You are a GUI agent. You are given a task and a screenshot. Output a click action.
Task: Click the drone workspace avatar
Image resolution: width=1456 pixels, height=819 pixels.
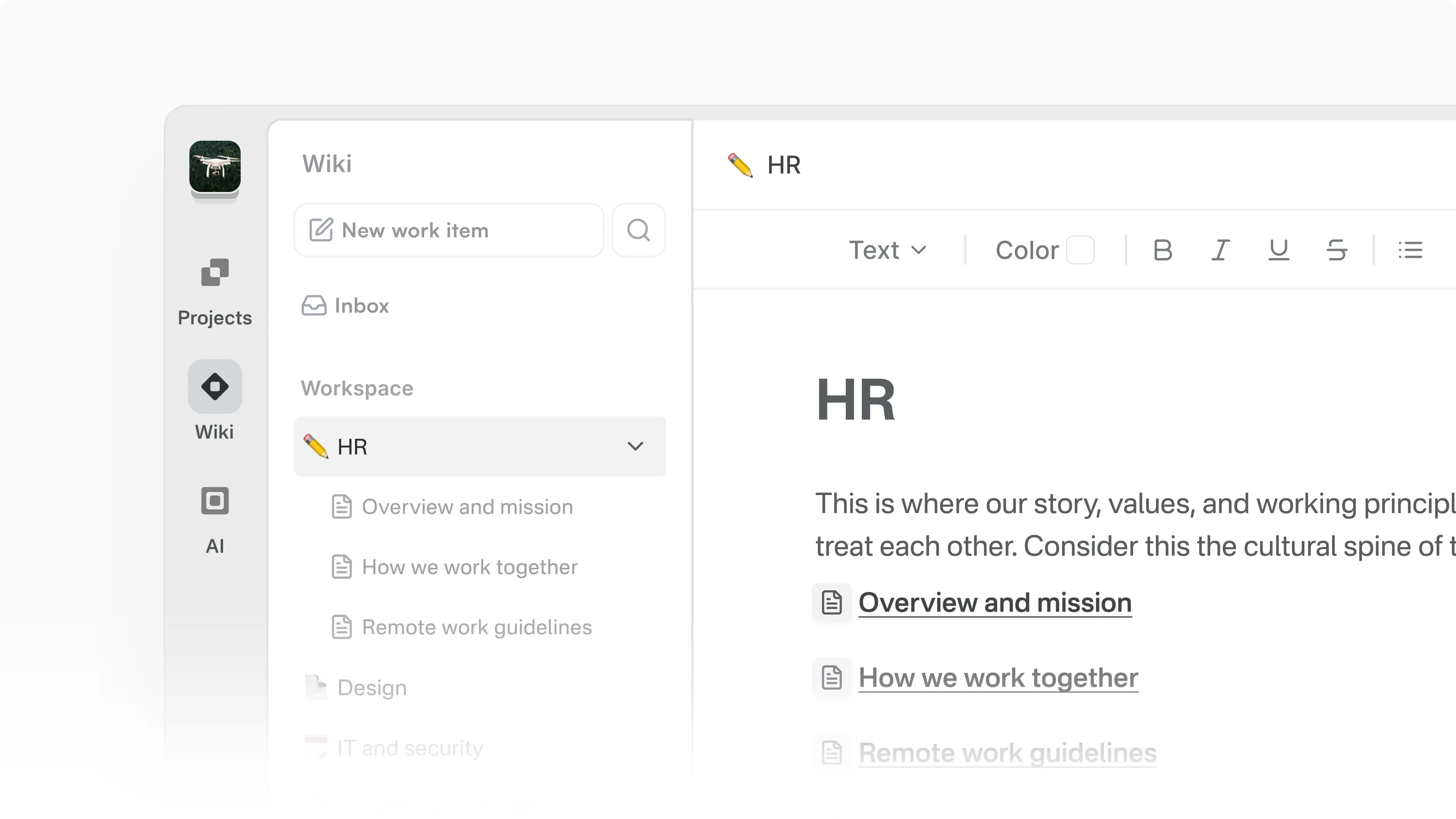(215, 167)
